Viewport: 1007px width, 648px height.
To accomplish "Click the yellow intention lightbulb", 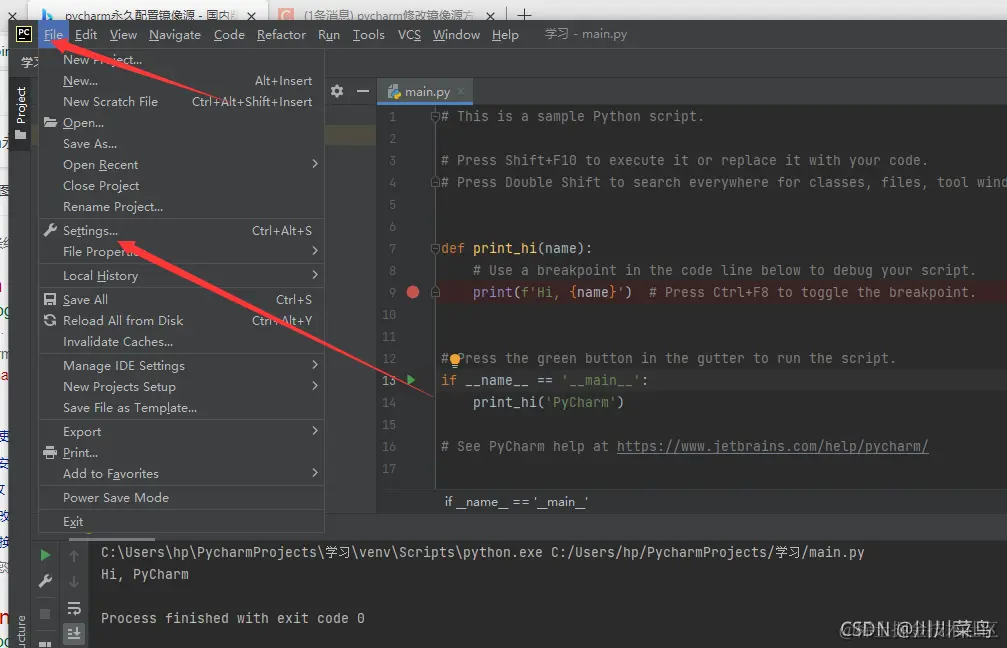I will pyautogui.click(x=455, y=359).
